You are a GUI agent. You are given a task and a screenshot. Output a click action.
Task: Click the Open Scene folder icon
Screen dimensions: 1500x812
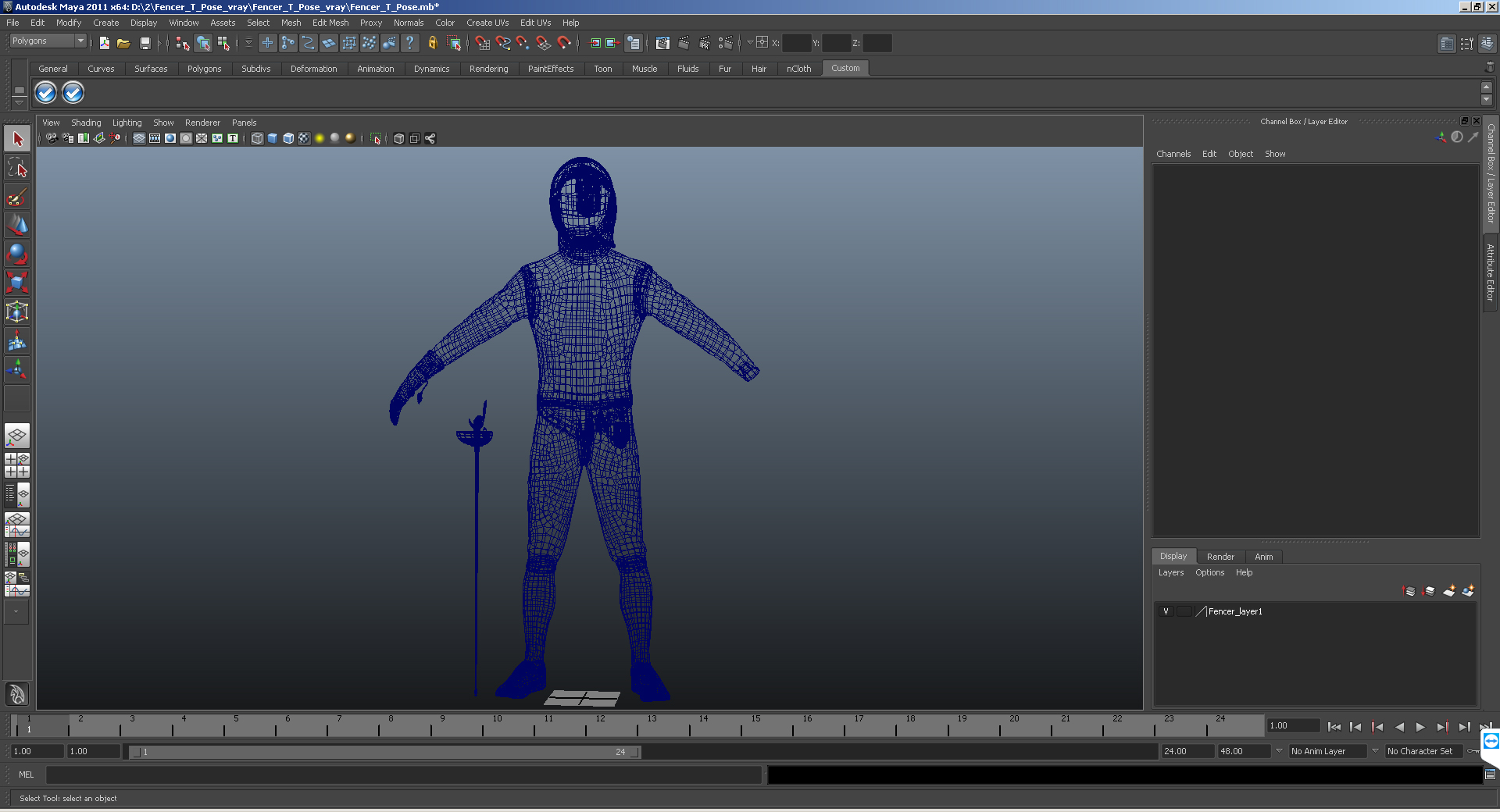123,43
